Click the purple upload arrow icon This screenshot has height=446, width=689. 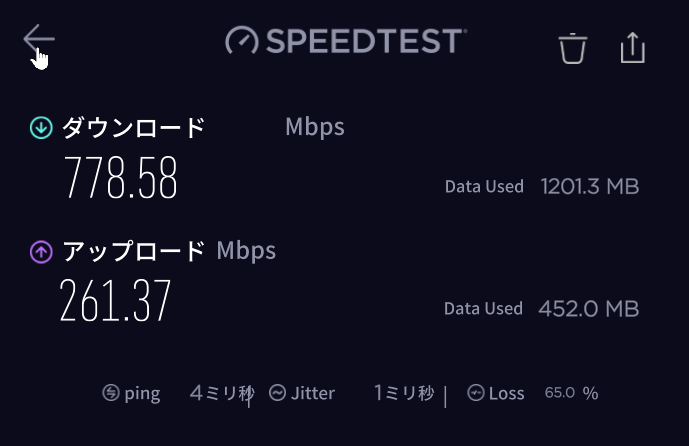click(41, 251)
